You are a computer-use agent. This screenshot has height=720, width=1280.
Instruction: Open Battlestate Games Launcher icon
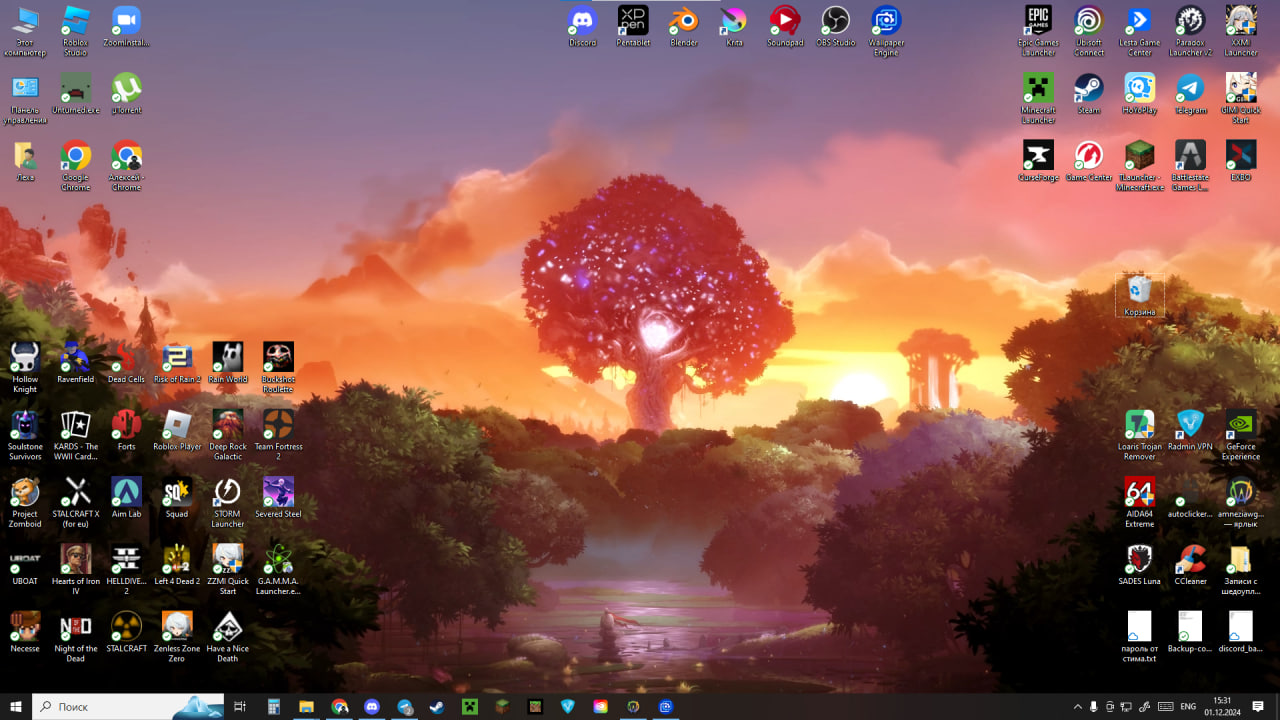tap(1190, 165)
